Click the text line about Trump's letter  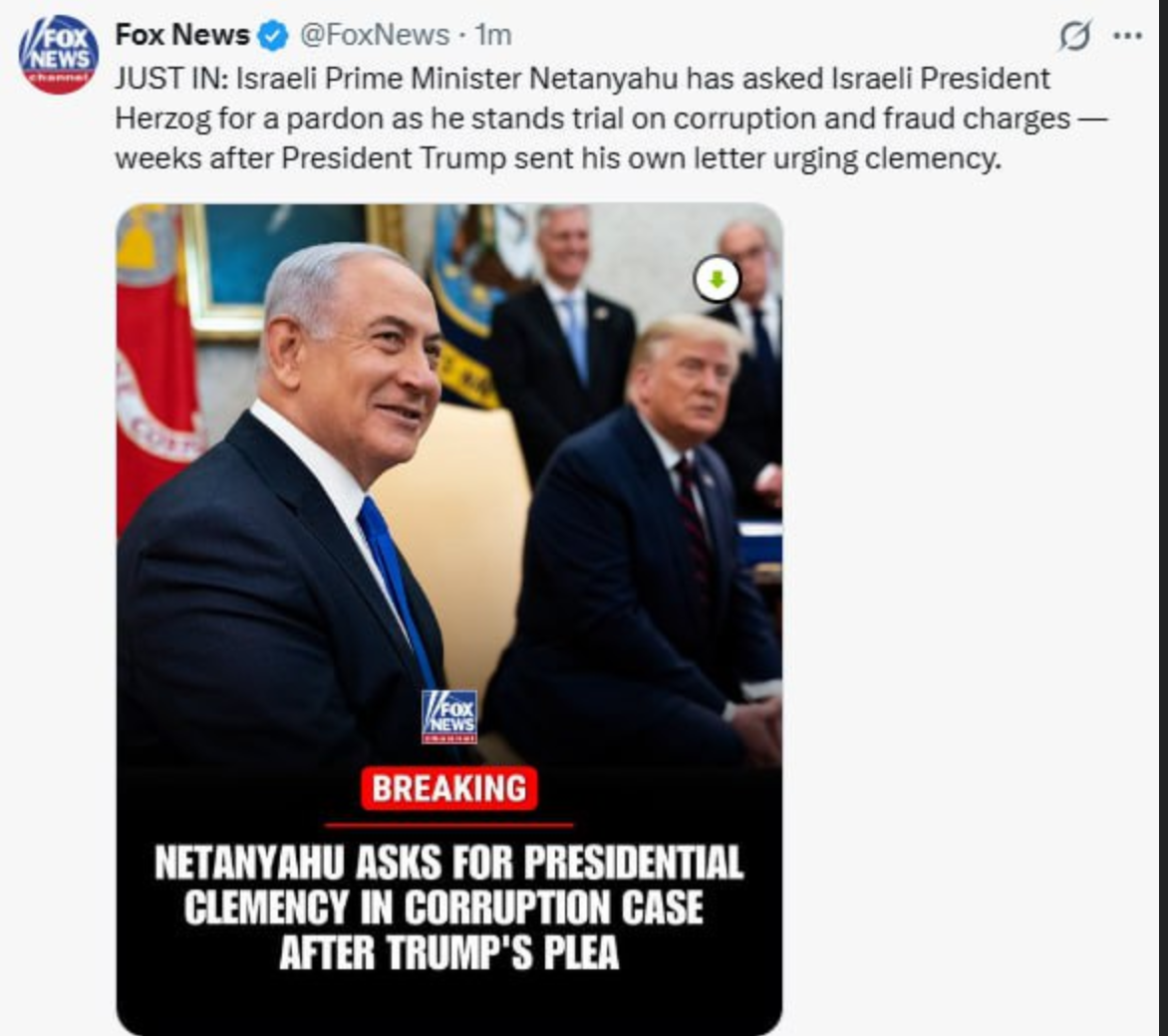[x=558, y=158]
